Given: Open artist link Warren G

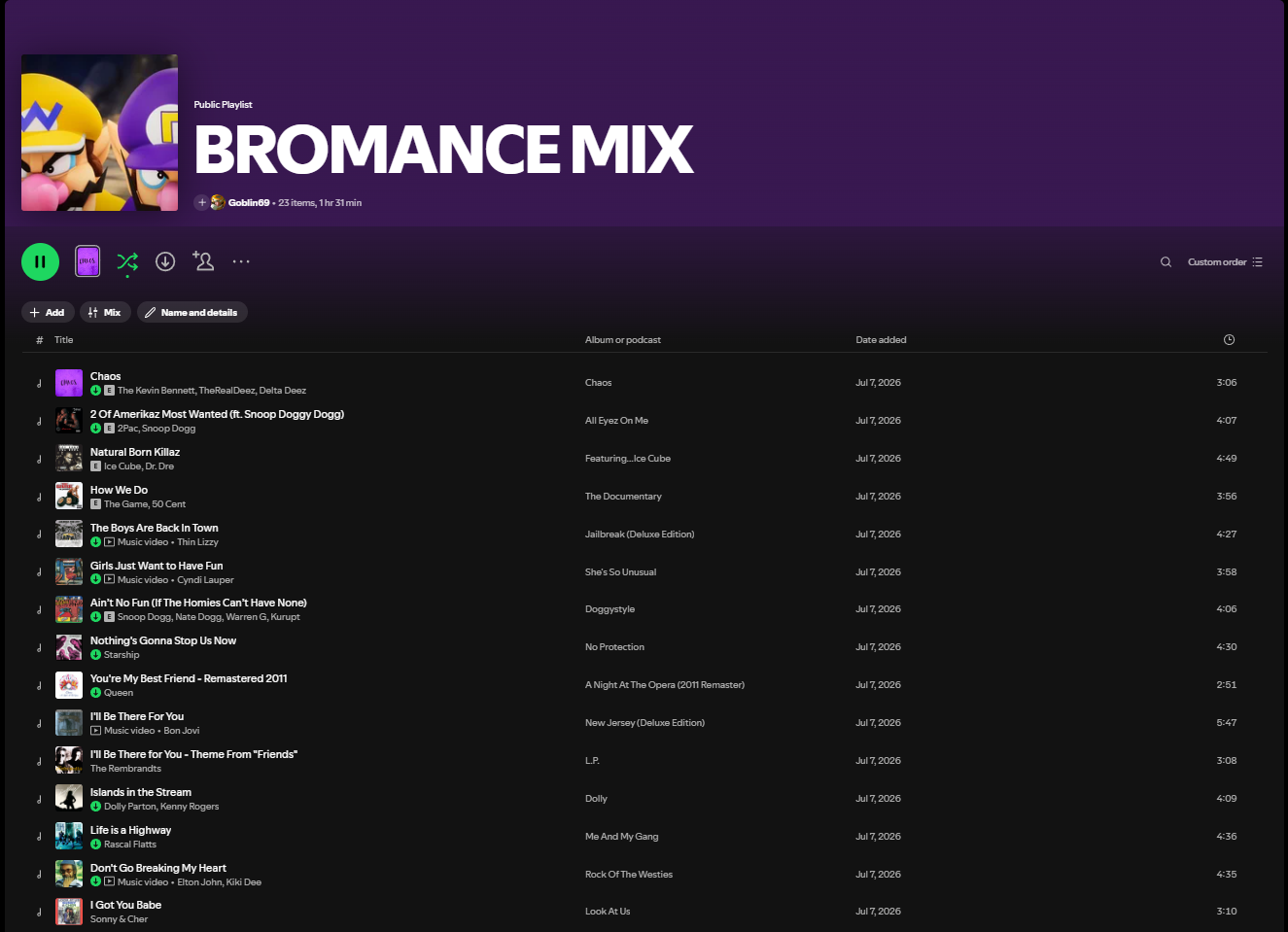Looking at the screenshot, I should pyautogui.click(x=246, y=617).
